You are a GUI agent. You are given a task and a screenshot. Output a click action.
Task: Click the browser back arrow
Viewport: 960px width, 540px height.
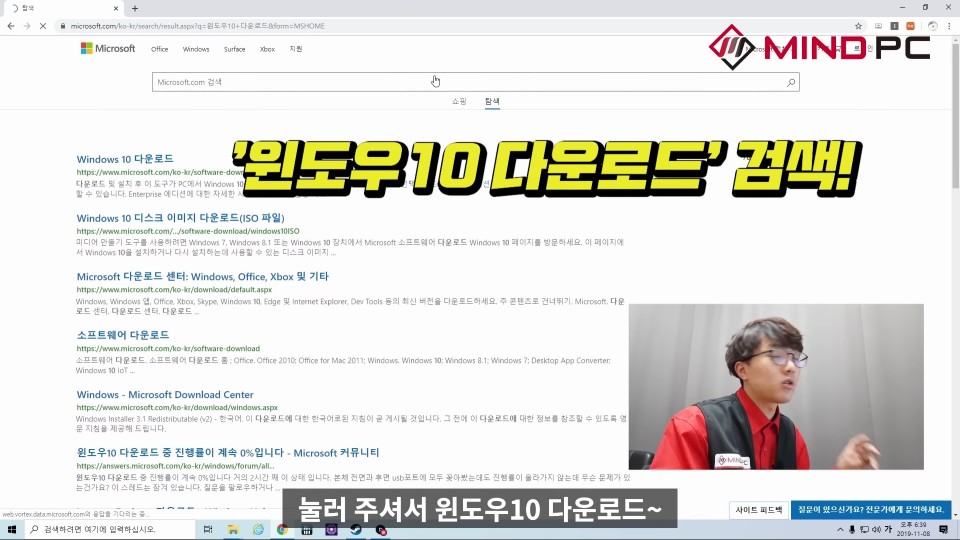11,26
